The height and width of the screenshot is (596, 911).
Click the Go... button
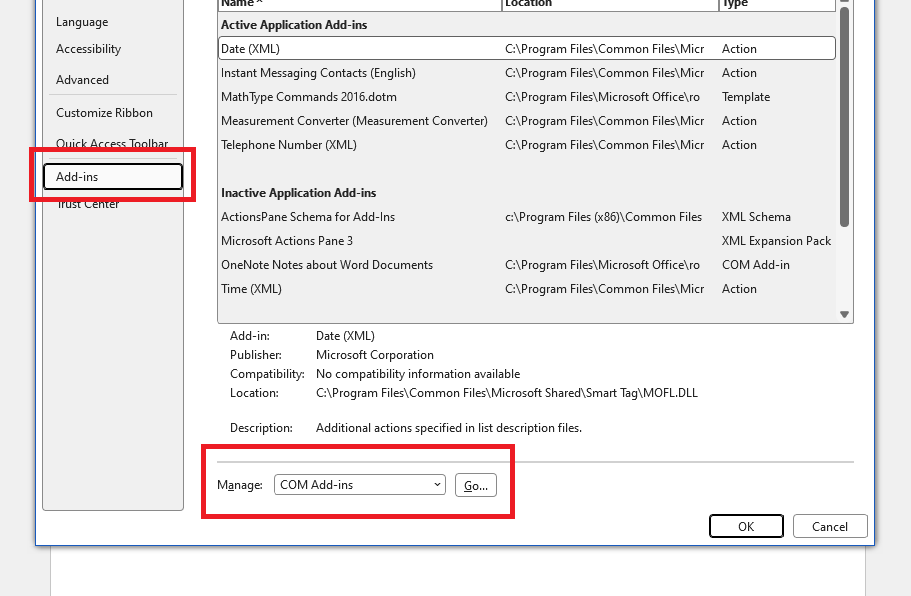coord(476,486)
